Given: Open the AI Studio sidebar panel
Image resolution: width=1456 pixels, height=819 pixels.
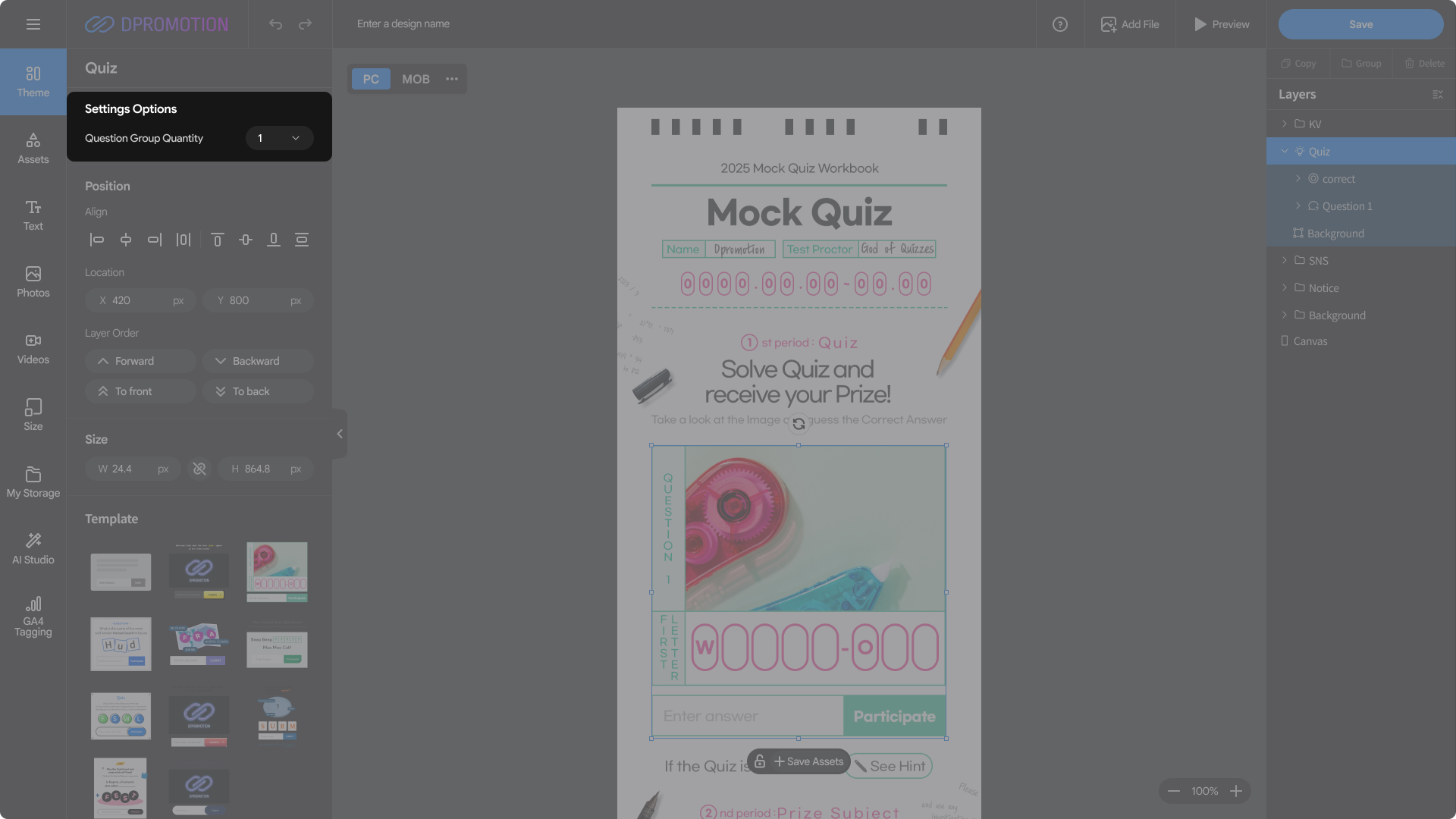Looking at the screenshot, I should [33, 548].
